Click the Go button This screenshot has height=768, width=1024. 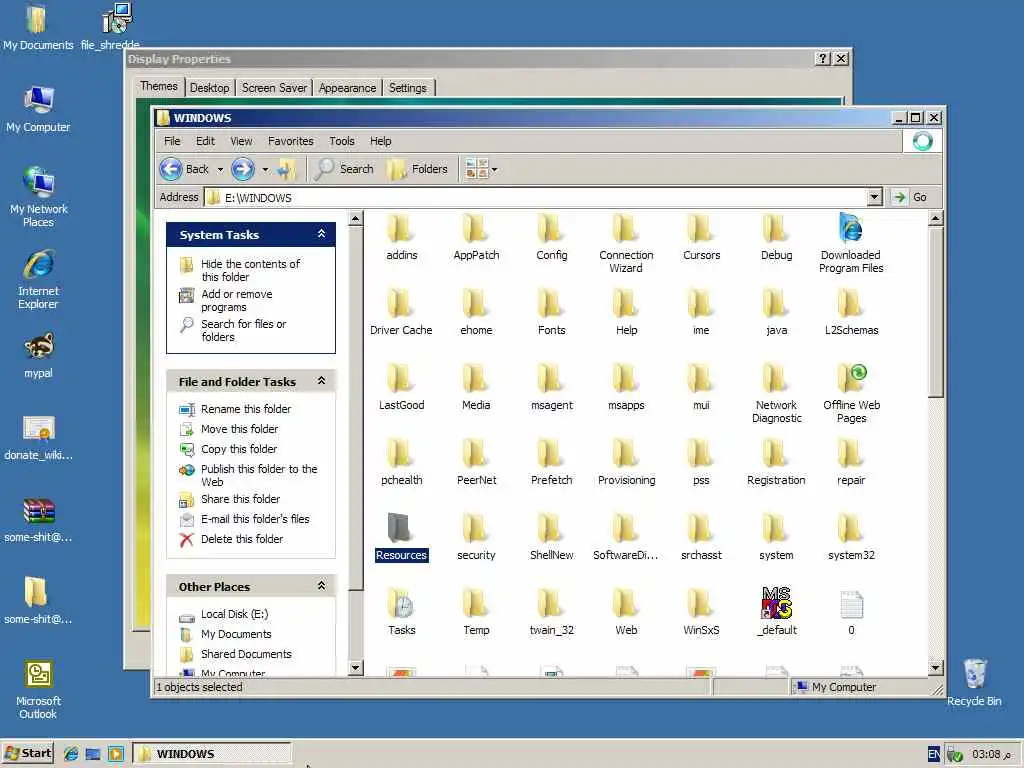click(912, 197)
